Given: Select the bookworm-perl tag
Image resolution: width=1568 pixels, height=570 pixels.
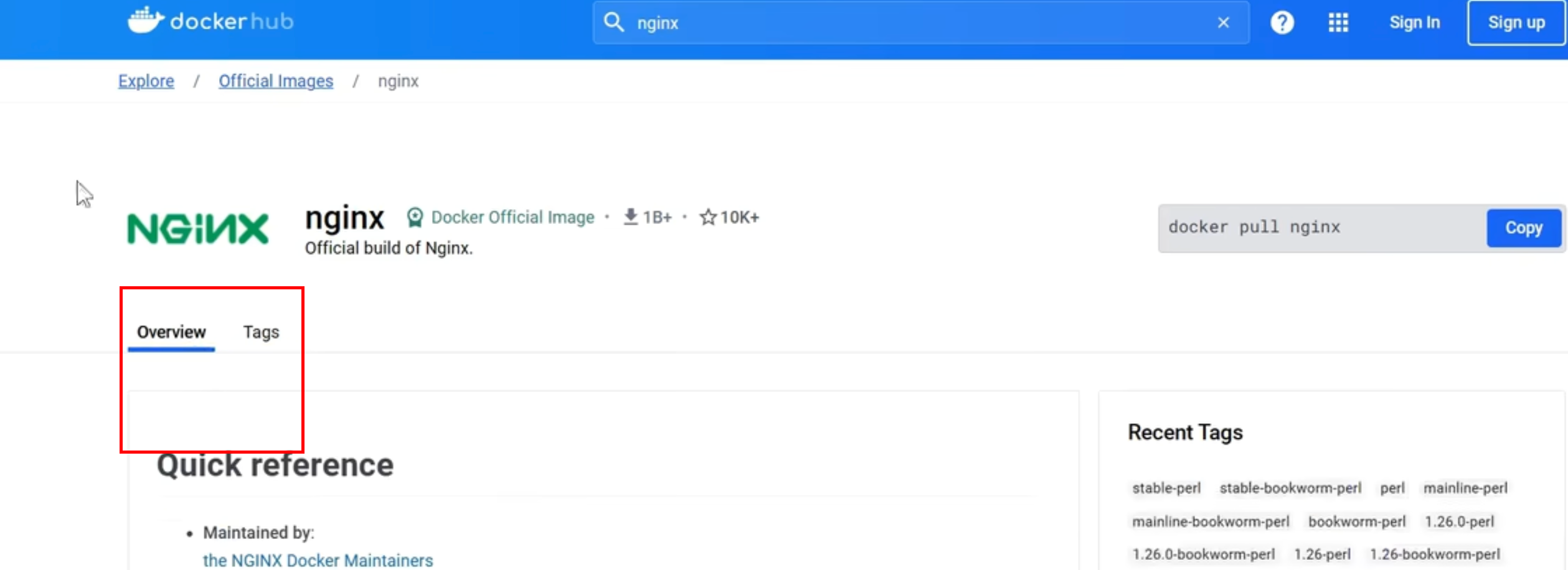Looking at the screenshot, I should pos(1357,521).
